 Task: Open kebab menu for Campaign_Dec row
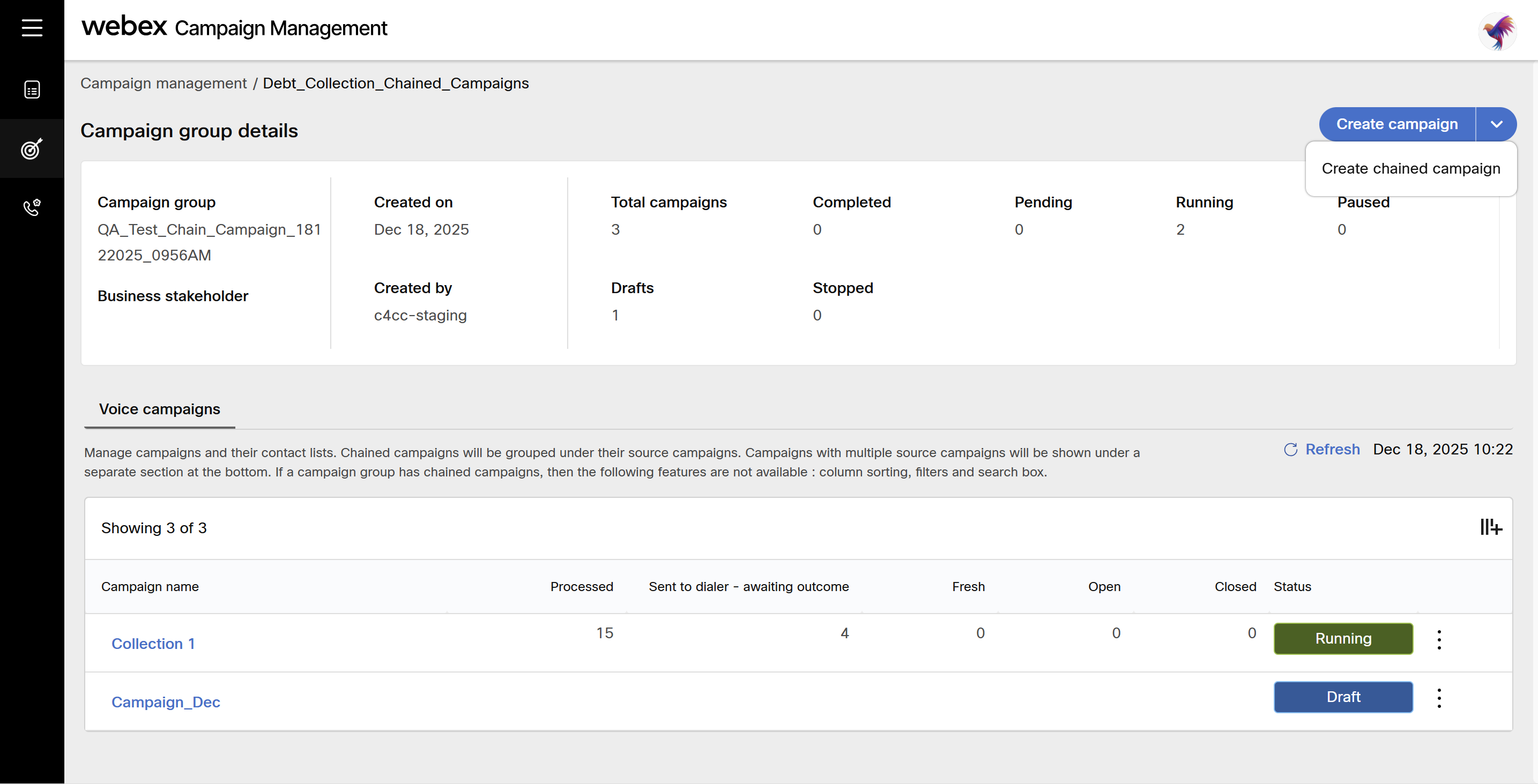pyautogui.click(x=1439, y=698)
